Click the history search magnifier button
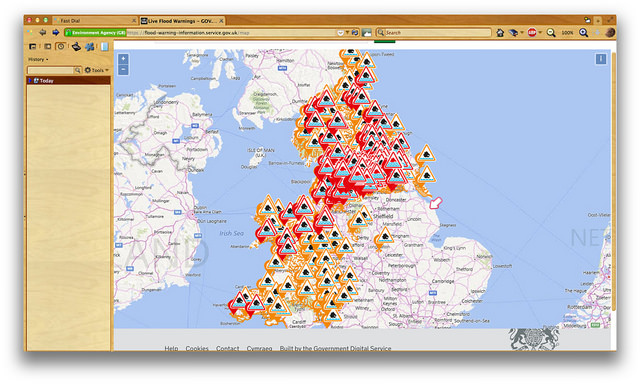 tap(77, 70)
